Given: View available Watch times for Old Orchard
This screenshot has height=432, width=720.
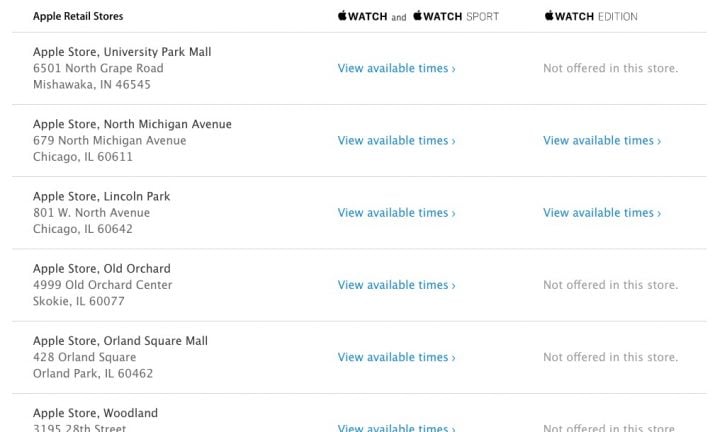Looking at the screenshot, I should [397, 285].
